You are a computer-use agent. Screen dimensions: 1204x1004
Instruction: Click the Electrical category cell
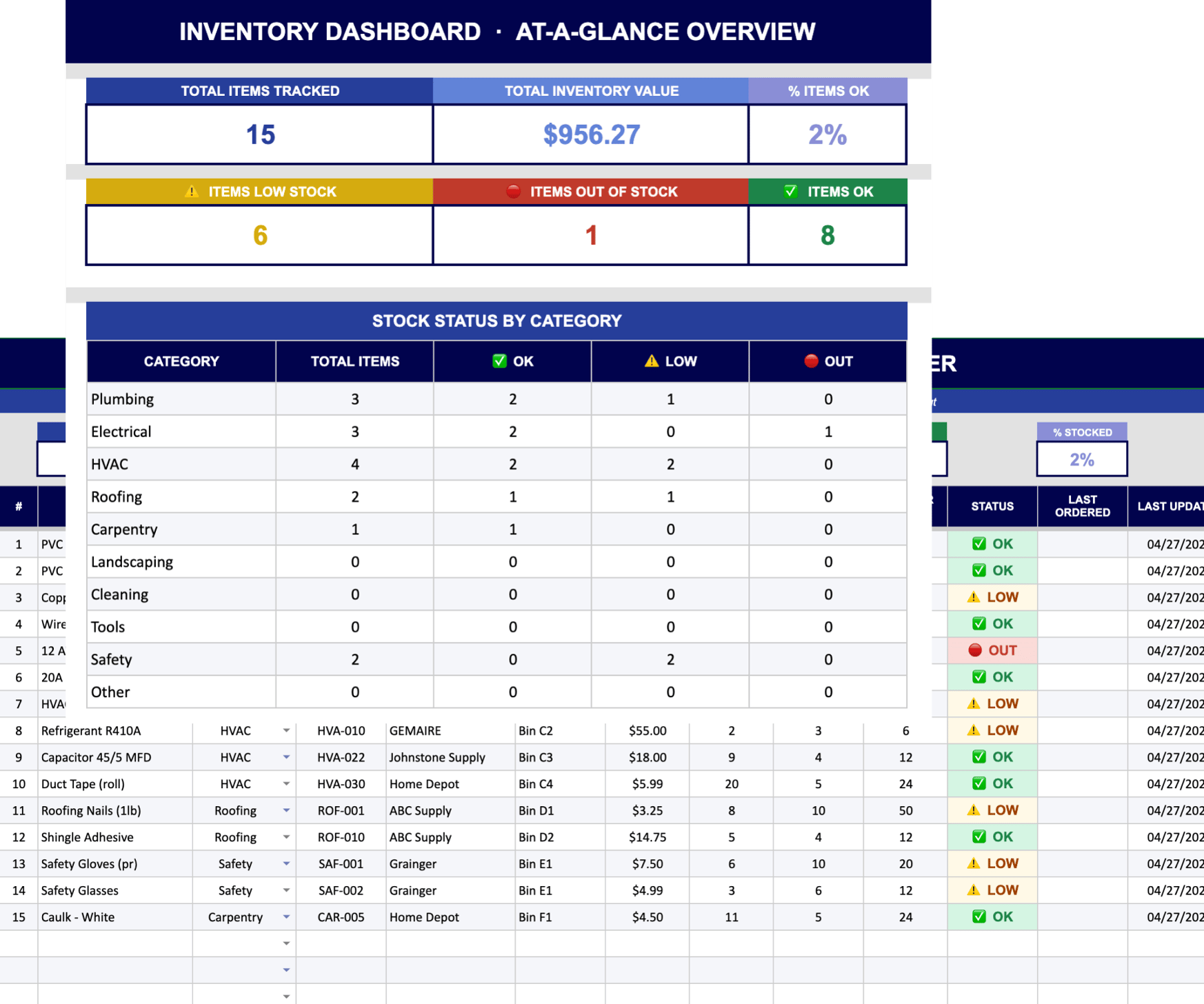click(x=181, y=431)
